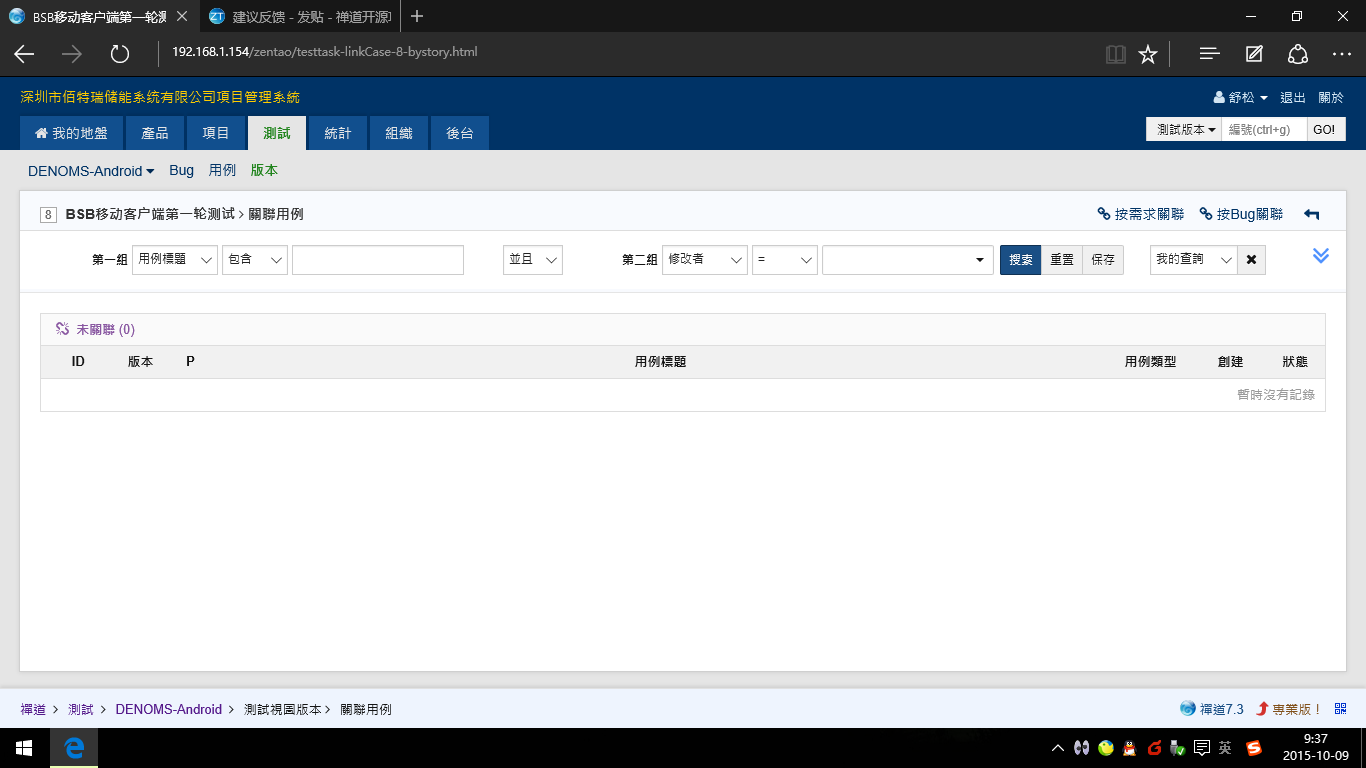Viewport: 1366px width, 768px height.
Task: Click the 保存 save query button
Action: point(1103,260)
